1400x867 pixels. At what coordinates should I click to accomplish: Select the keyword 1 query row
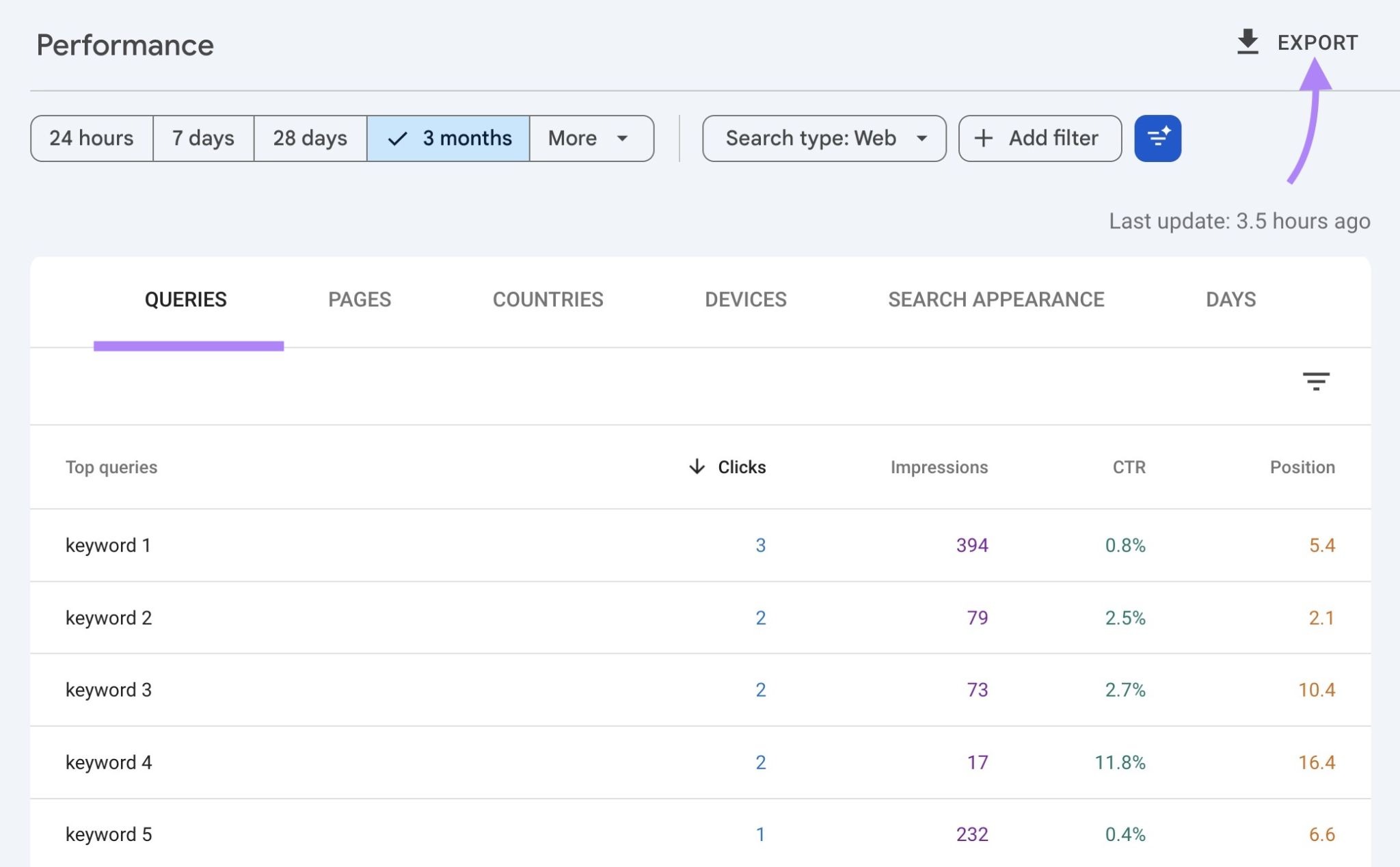(700, 545)
